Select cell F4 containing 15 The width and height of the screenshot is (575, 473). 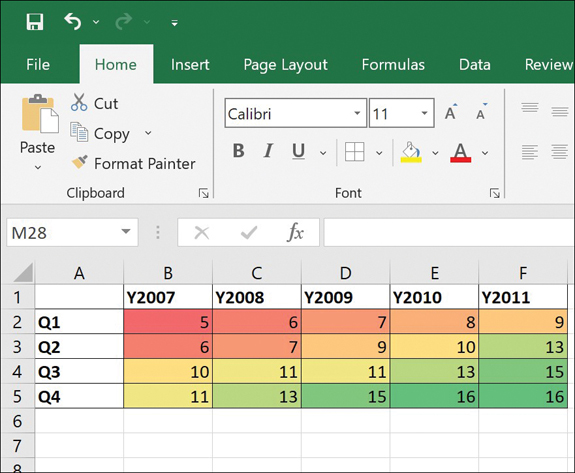523,371
